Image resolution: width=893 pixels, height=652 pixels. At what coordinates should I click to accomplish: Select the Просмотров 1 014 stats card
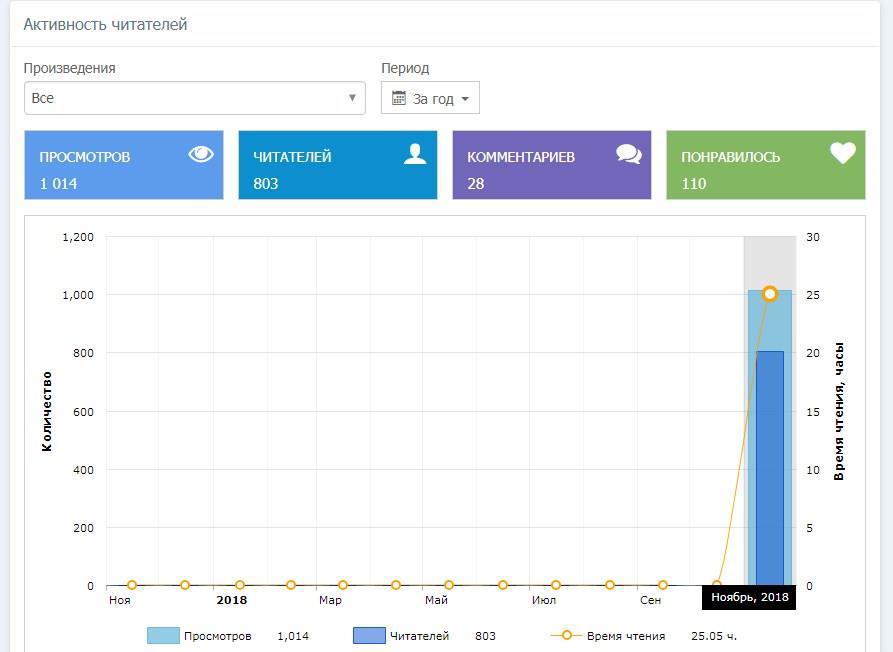pos(124,165)
